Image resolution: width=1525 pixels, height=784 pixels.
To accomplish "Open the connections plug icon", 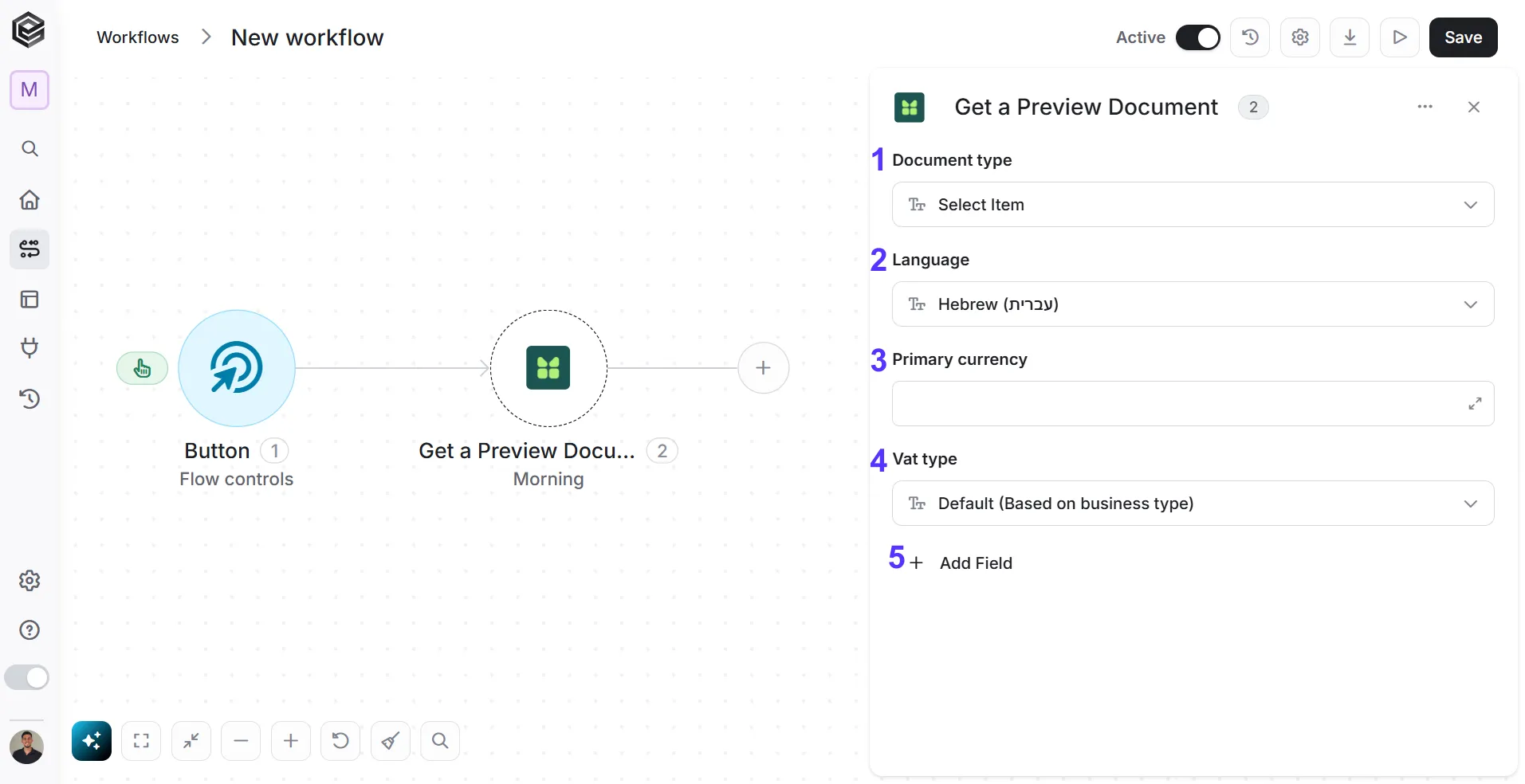I will pos(29,348).
